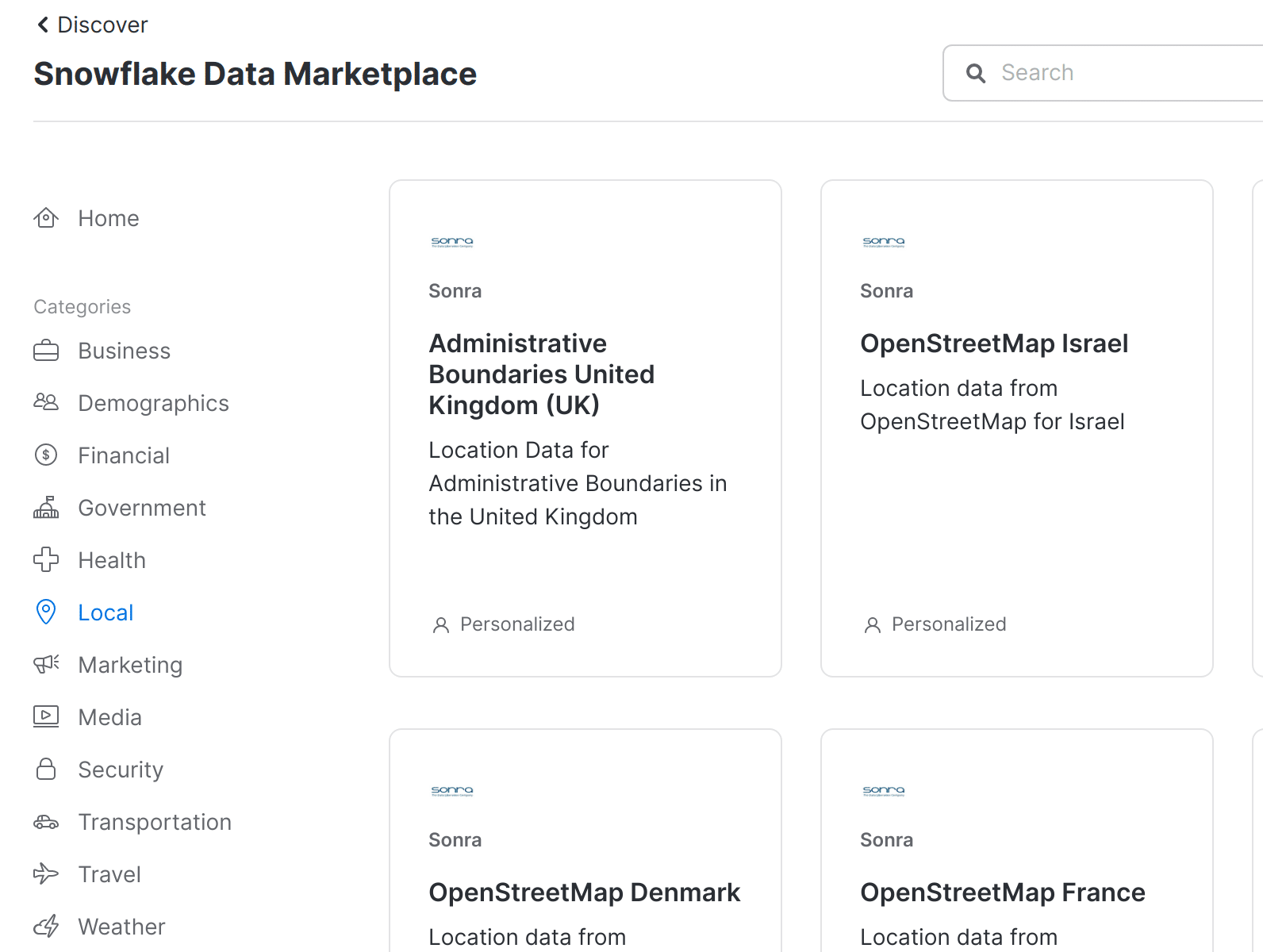This screenshot has width=1263, height=952.
Task: Click Sonra logo on UK Boundaries card
Action: [x=452, y=242]
